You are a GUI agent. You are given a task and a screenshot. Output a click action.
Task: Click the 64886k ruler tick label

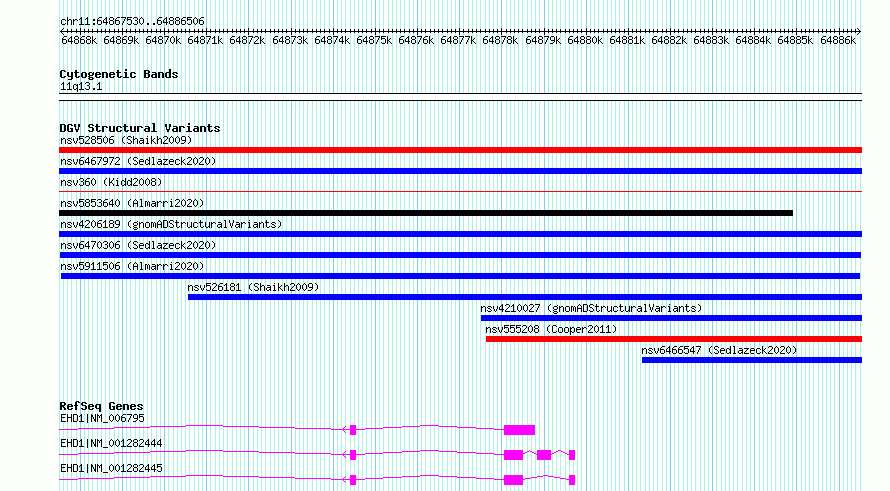(838, 40)
